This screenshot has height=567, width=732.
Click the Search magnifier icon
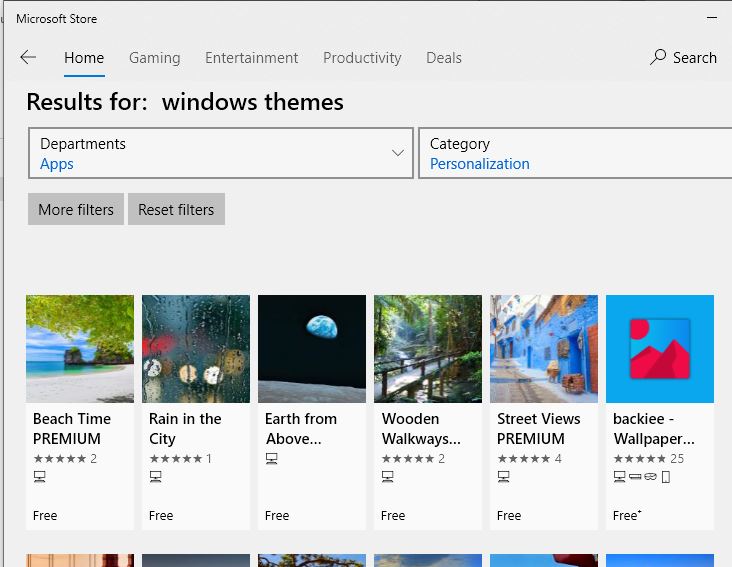pos(658,58)
